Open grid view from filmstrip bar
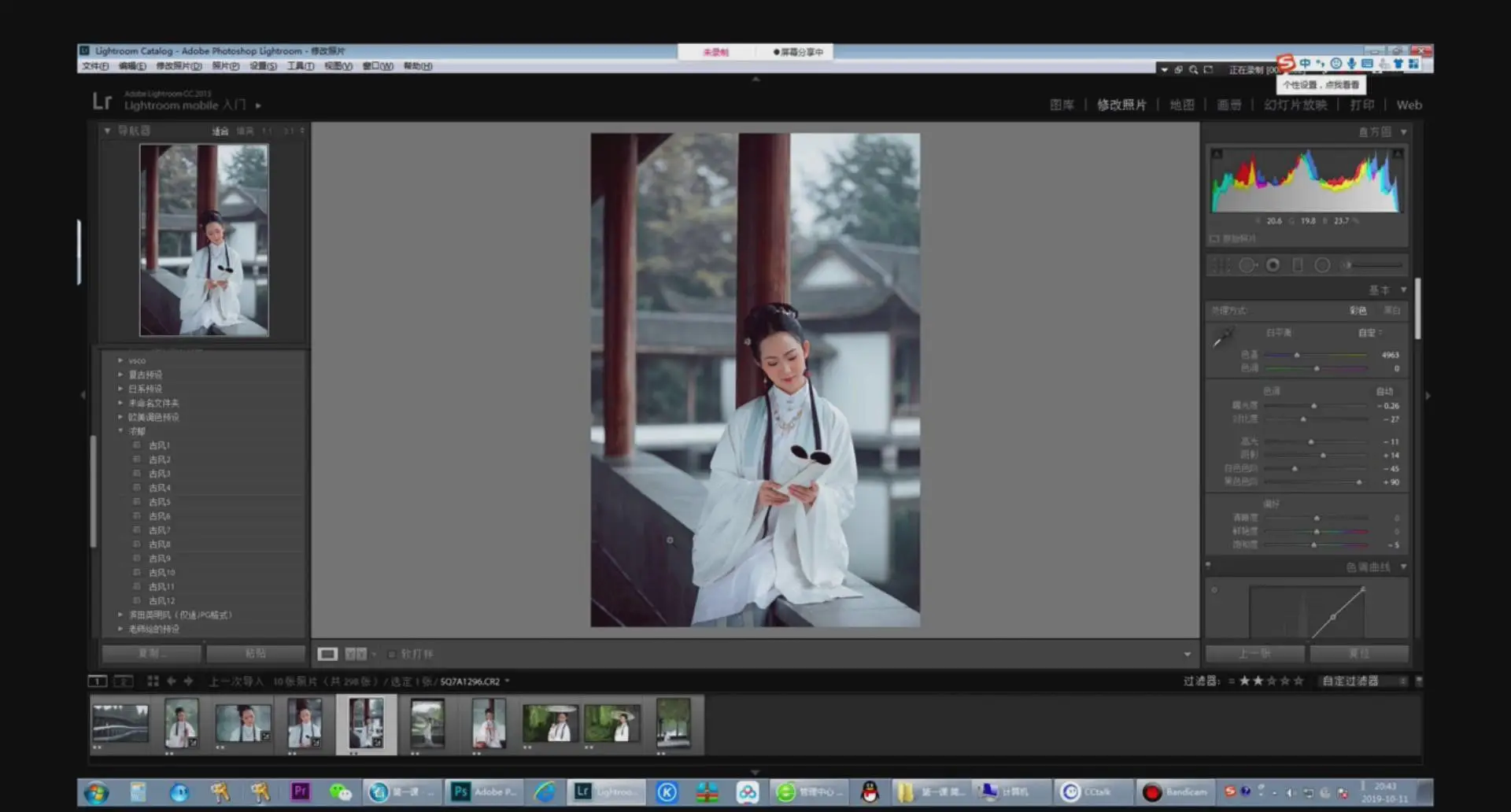Image resolution: width=1511 pixels, height=812 pixels. pos(153,681)
